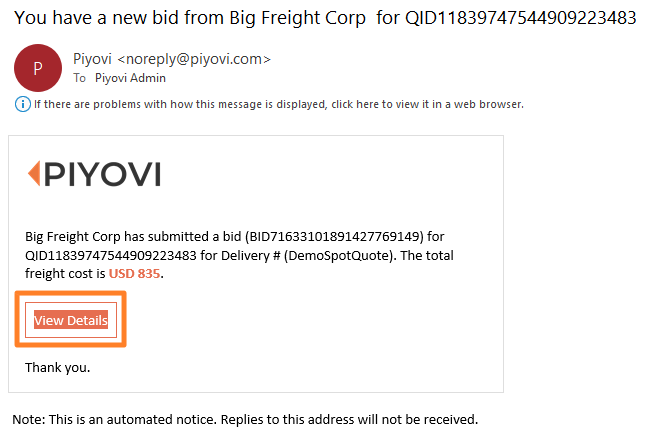Click the 'To' label in the header
657x442 pixels.
coord(80,78)
